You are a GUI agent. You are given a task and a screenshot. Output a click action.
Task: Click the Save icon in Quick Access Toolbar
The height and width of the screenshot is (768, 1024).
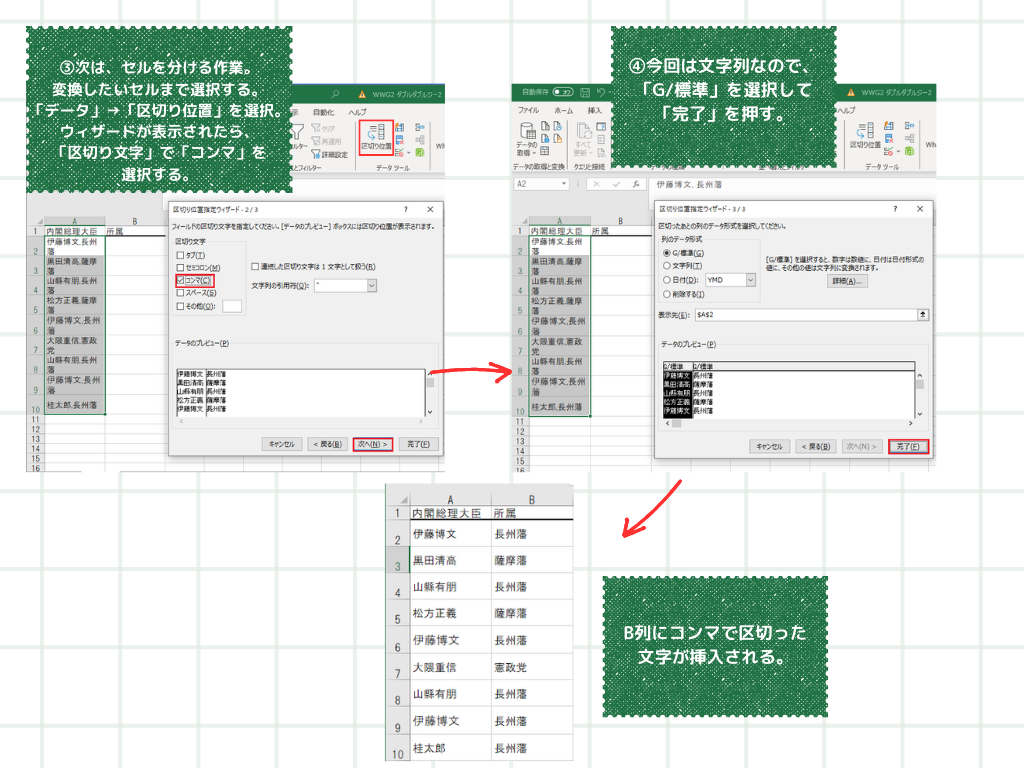[586, 91]
